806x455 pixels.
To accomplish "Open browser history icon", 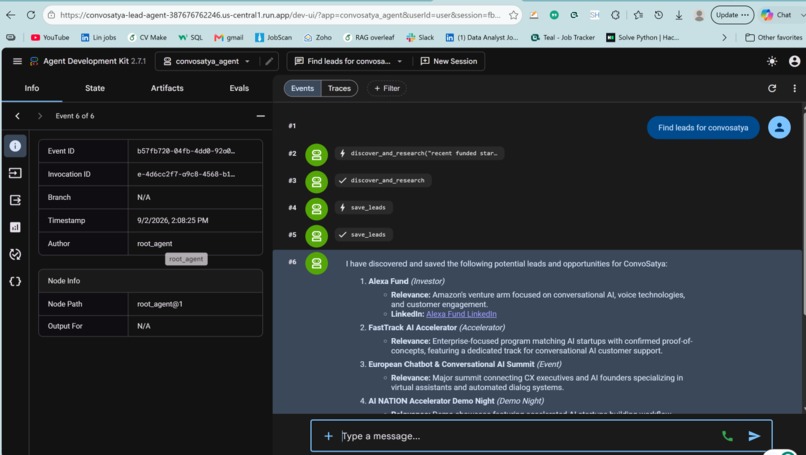I will 658,15.
